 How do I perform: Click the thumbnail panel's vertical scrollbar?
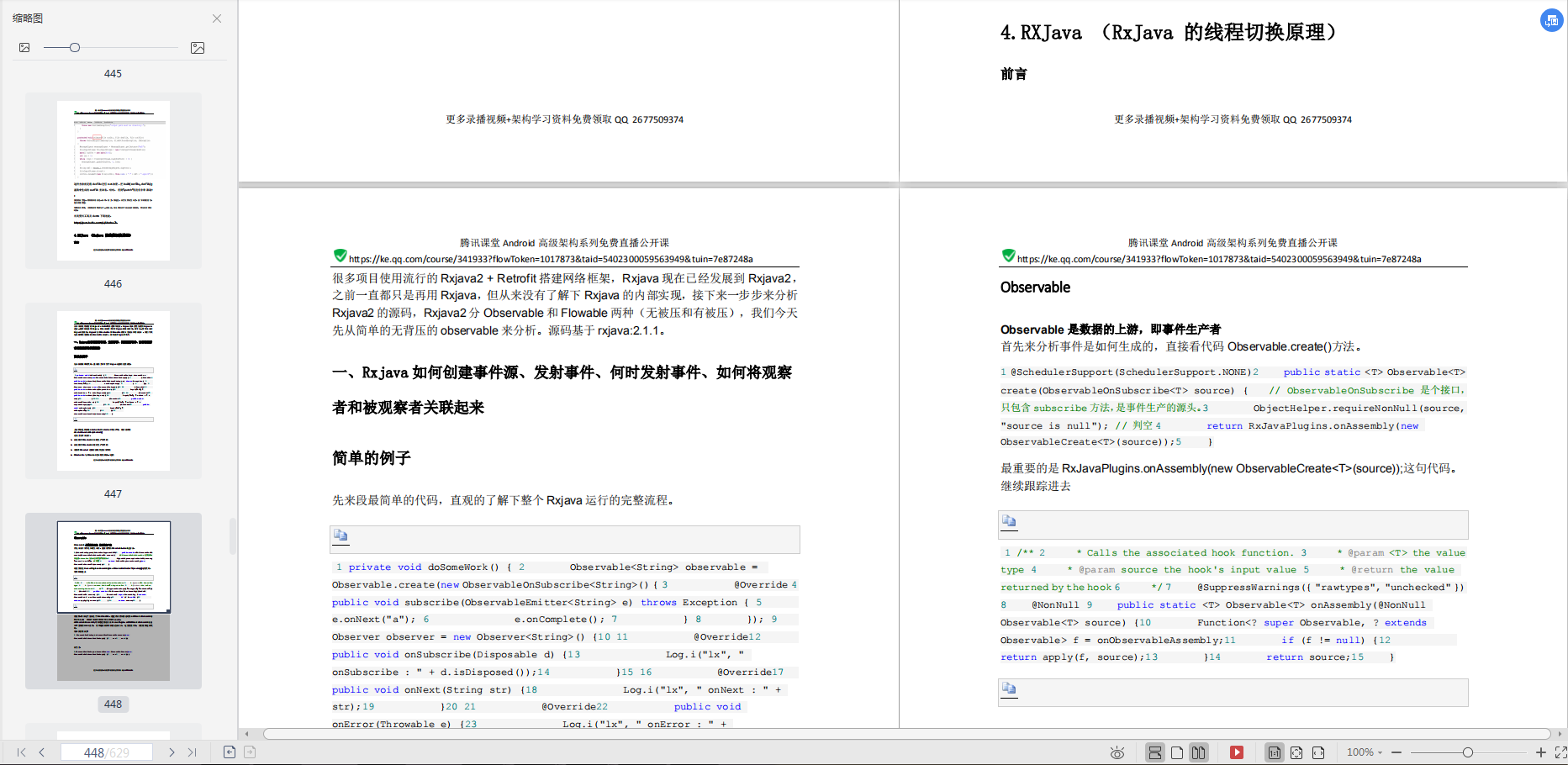232,536
